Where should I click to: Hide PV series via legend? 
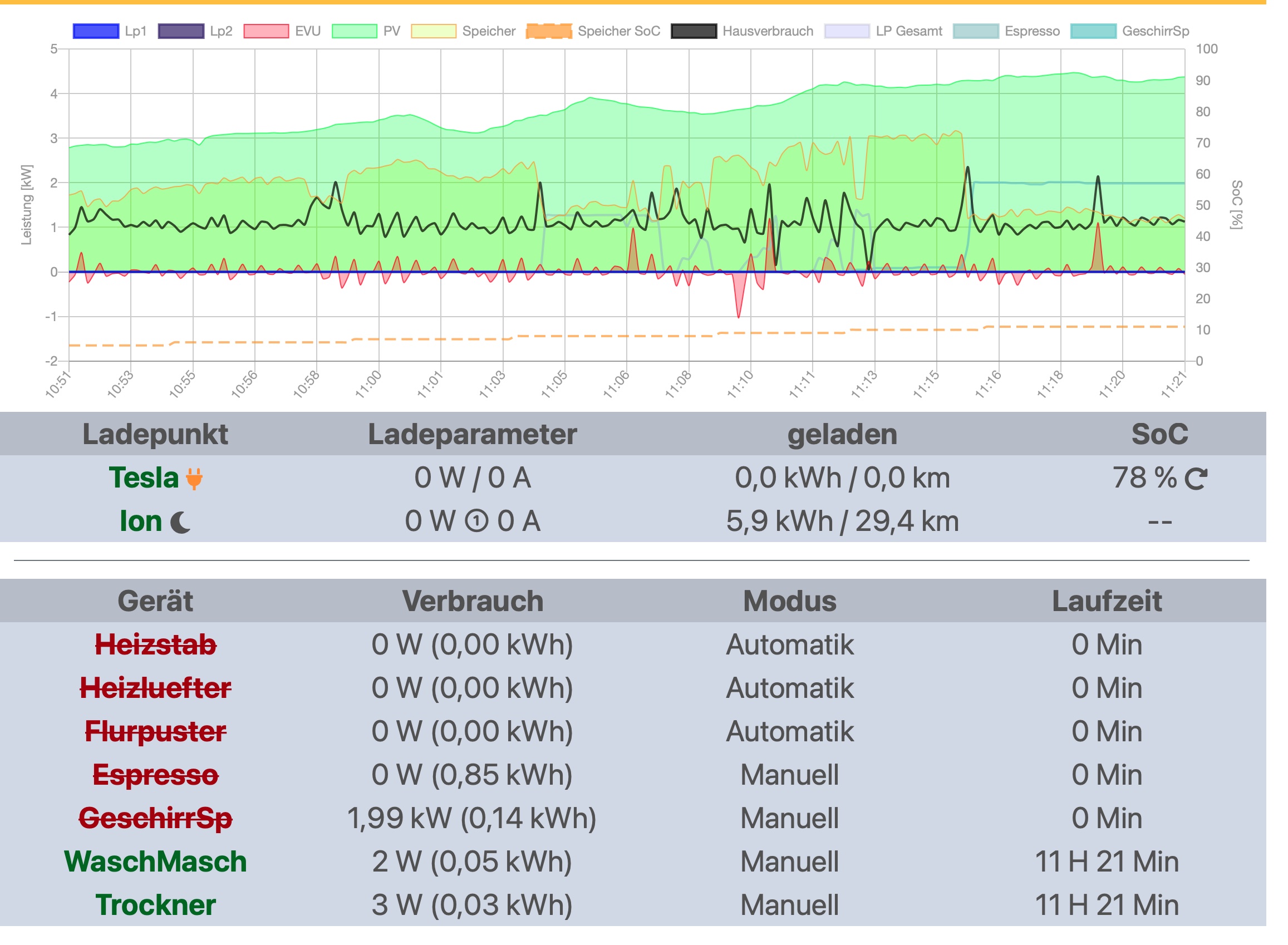point(354,31)
